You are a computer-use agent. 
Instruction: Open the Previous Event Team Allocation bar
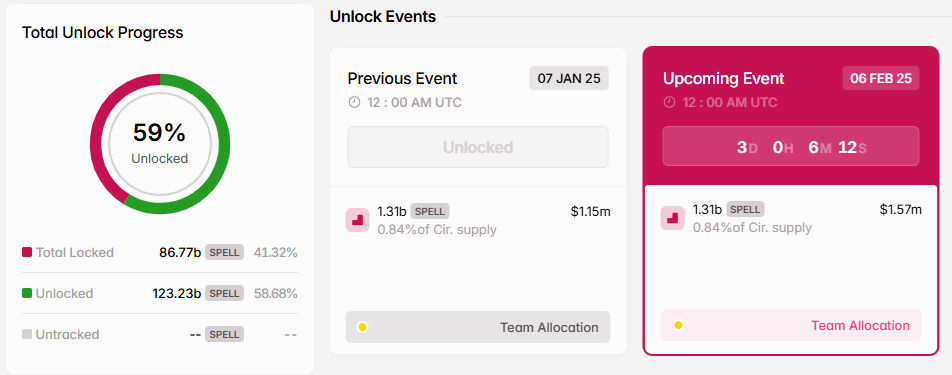[x=478, y=327]
